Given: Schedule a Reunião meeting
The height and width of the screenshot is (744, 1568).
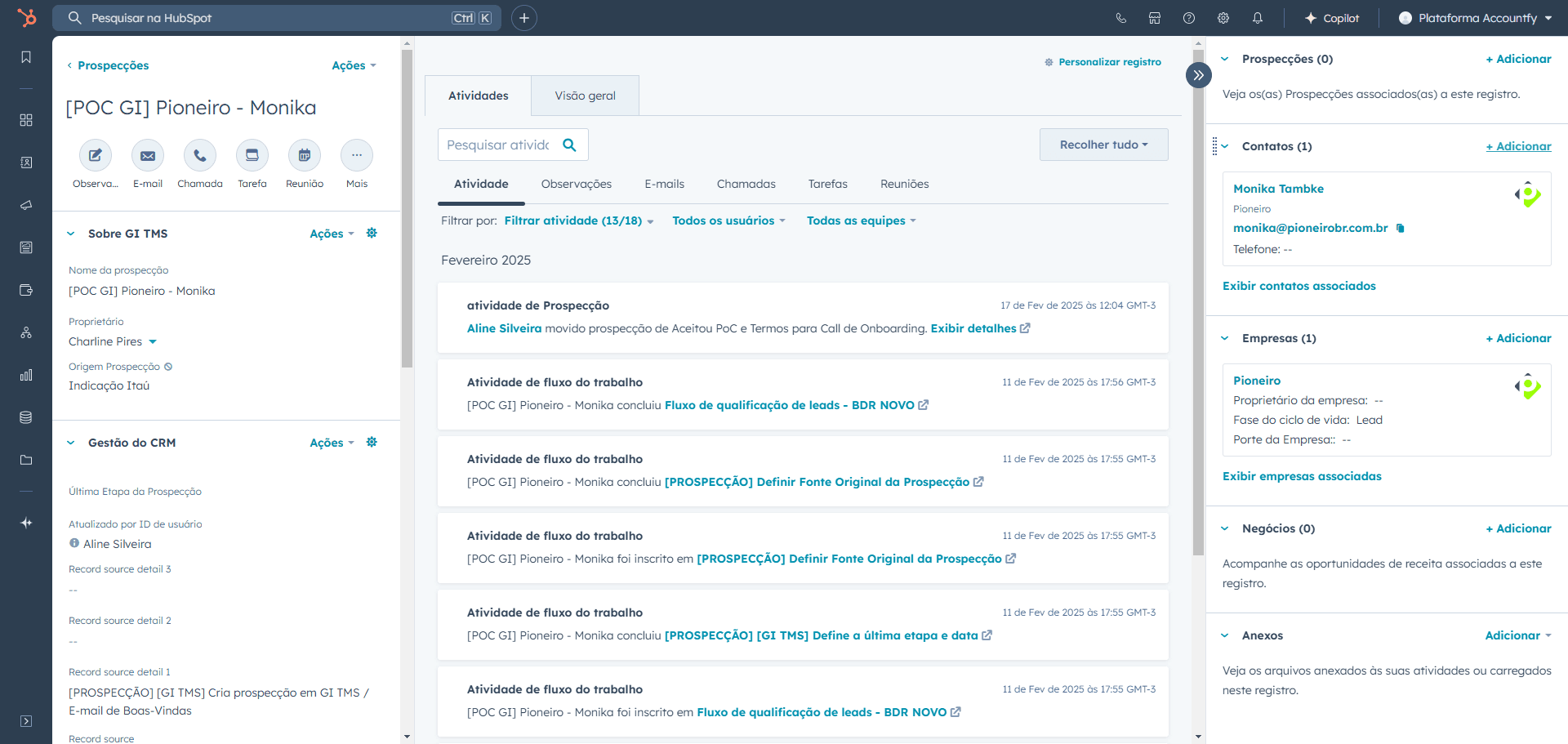Looking at the screenshot, I should pyautogui.click(x=305, y=155).
